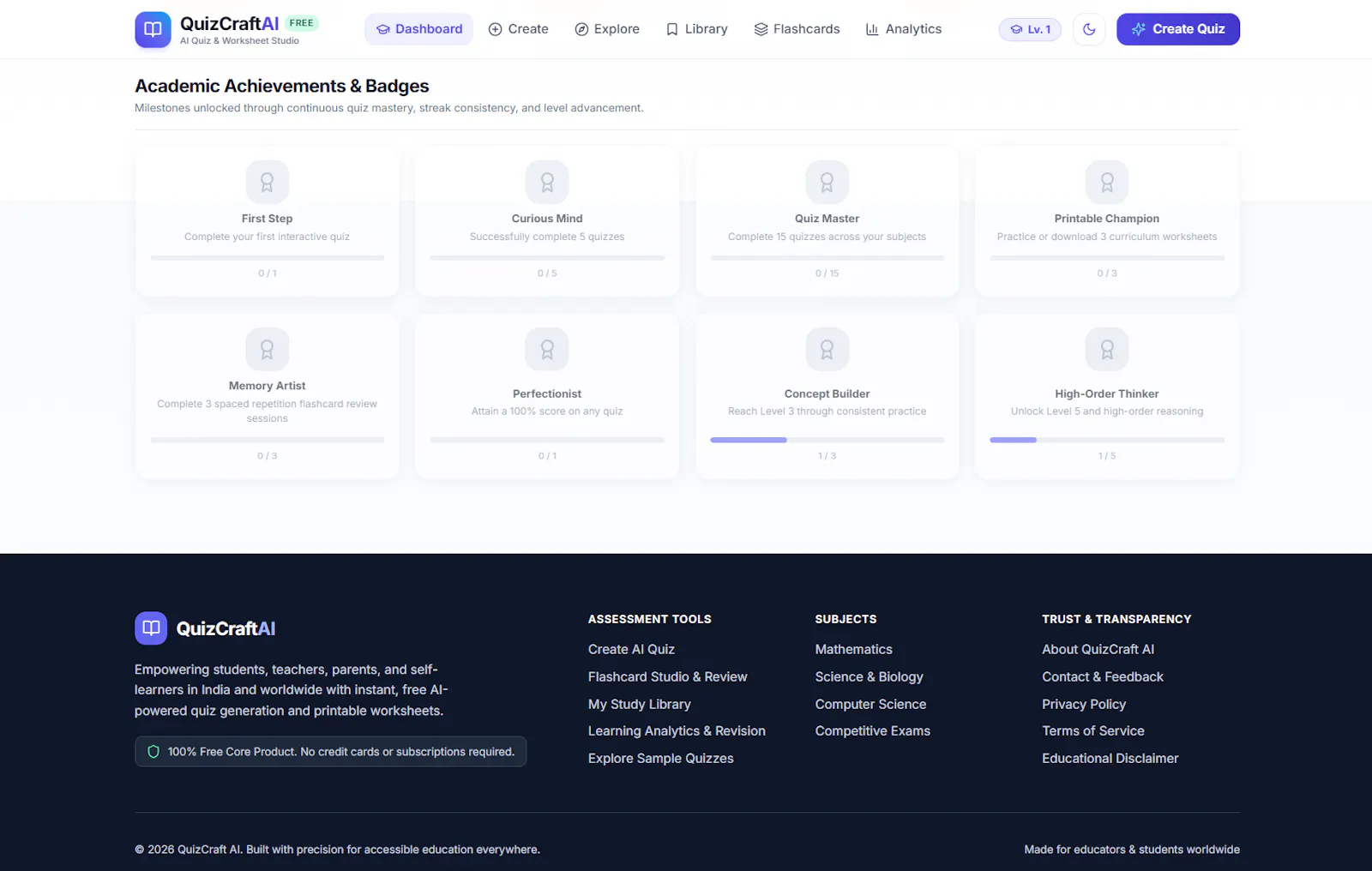Select the Science & Biology link
The width and height of the screenshot is (1372, 871).
tap(870, 677)
